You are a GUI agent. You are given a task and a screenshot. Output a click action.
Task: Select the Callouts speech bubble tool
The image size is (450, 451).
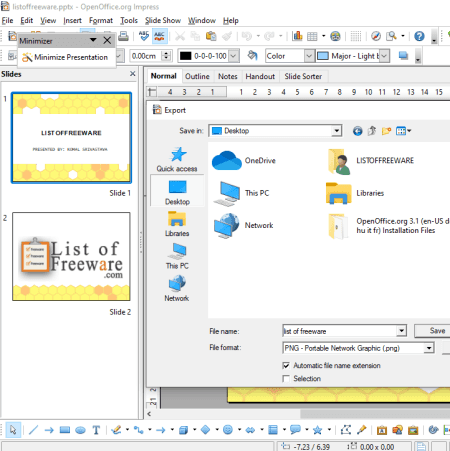point(295,430)
